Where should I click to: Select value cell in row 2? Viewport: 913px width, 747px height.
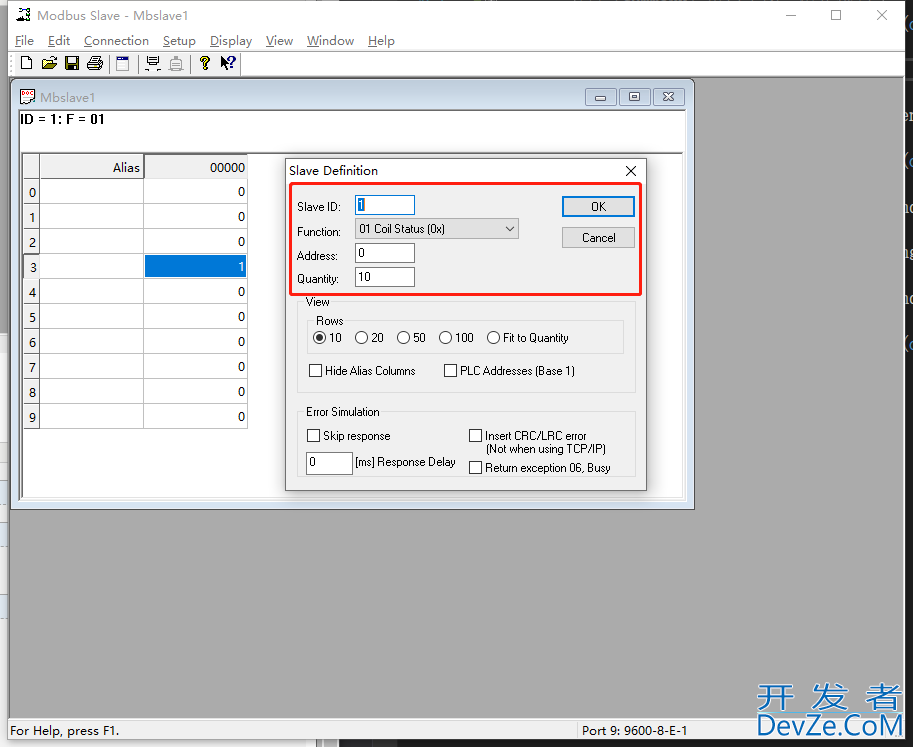[x=195, y=242]
